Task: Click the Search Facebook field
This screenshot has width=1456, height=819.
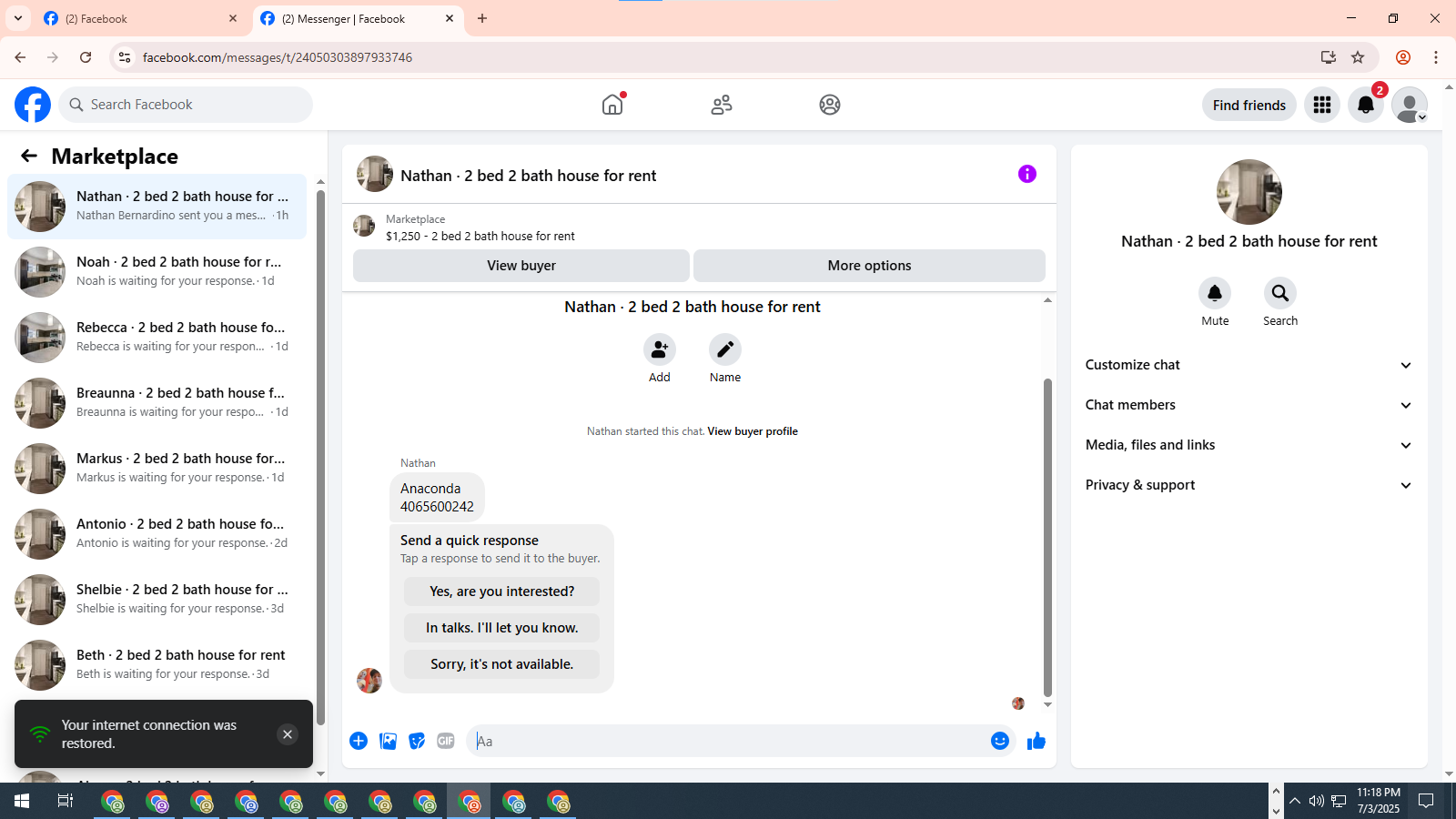Action: tap(186, 105)
